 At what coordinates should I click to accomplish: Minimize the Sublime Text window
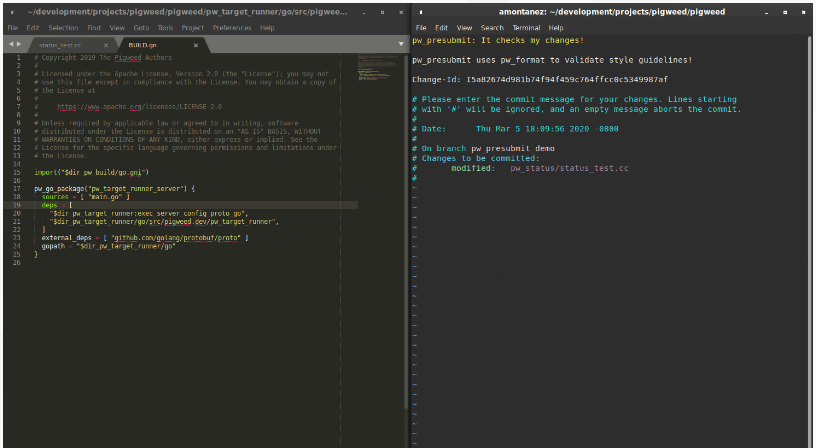[x=364, y=12]
